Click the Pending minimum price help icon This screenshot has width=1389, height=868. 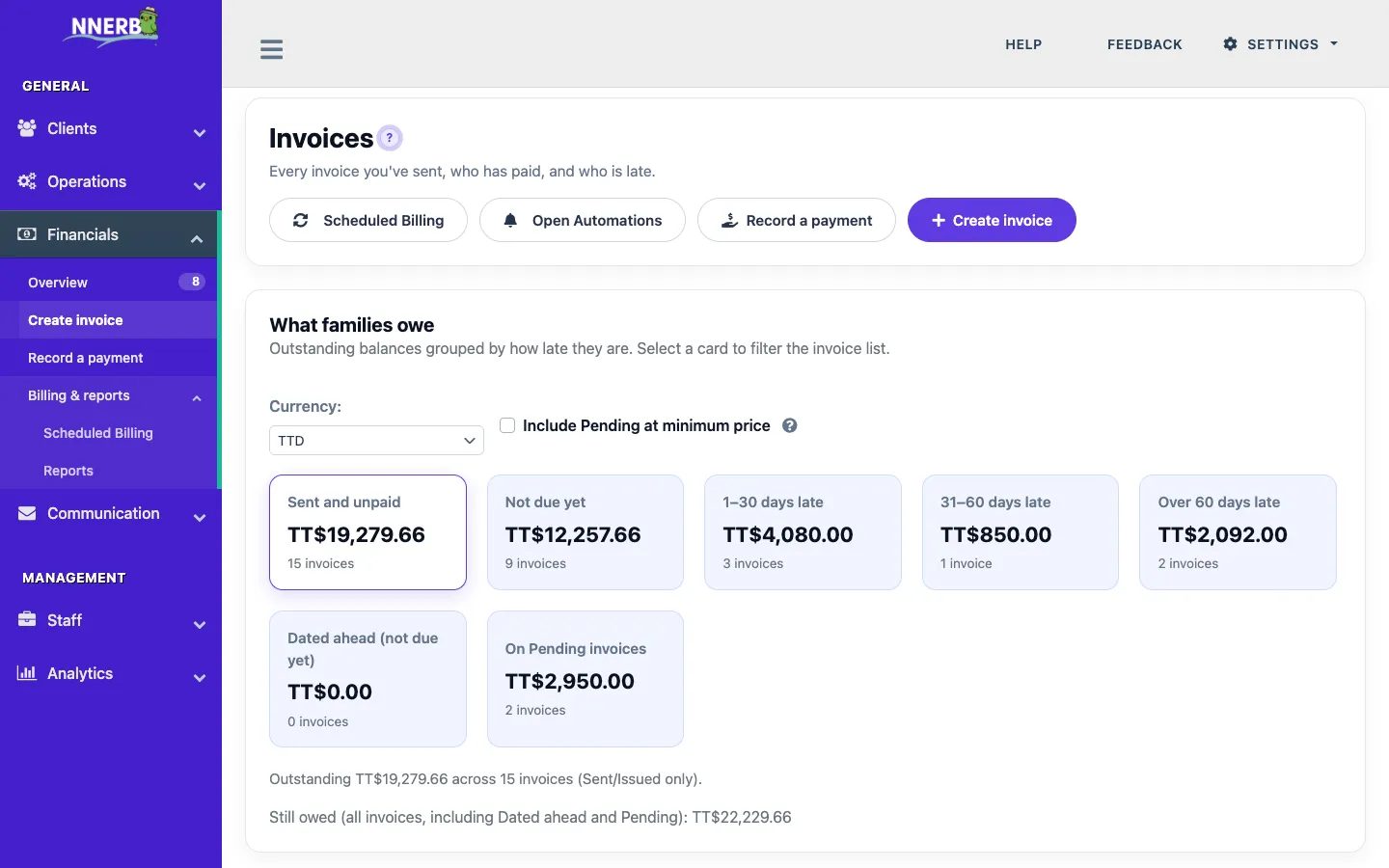coord(790,425)
